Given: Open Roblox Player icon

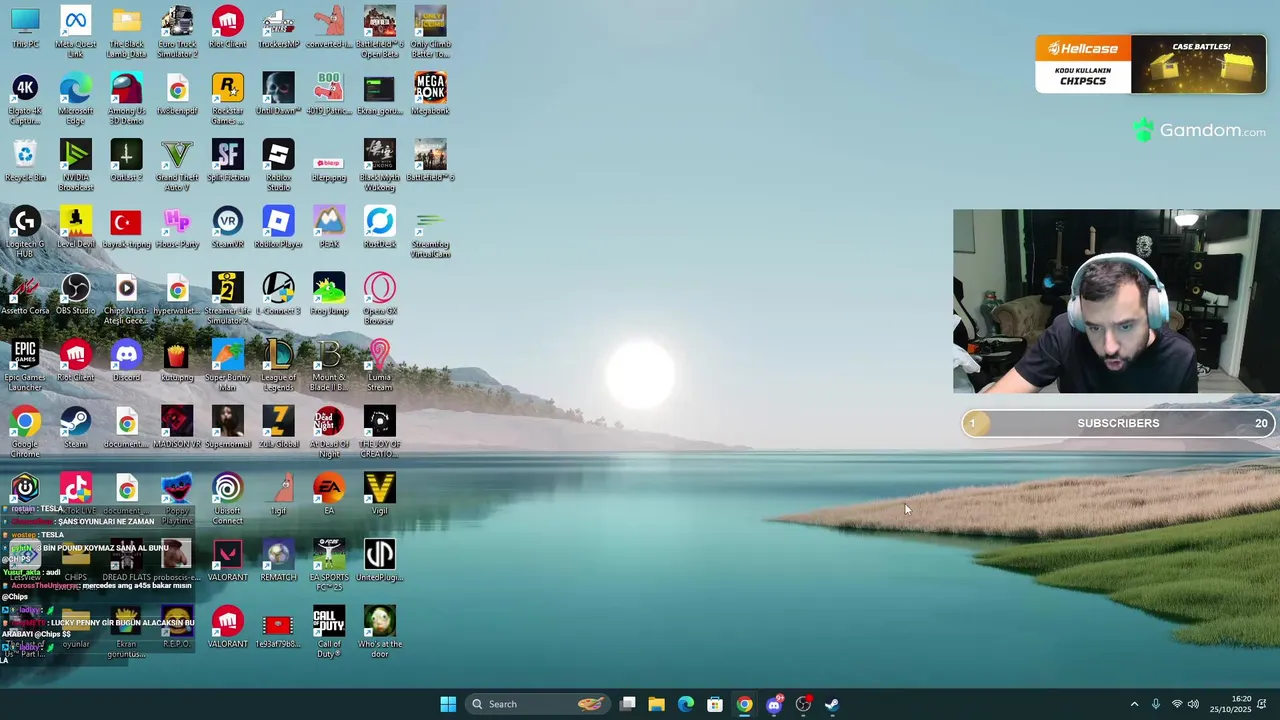Looking at the screenshot, I should (278, 228).
